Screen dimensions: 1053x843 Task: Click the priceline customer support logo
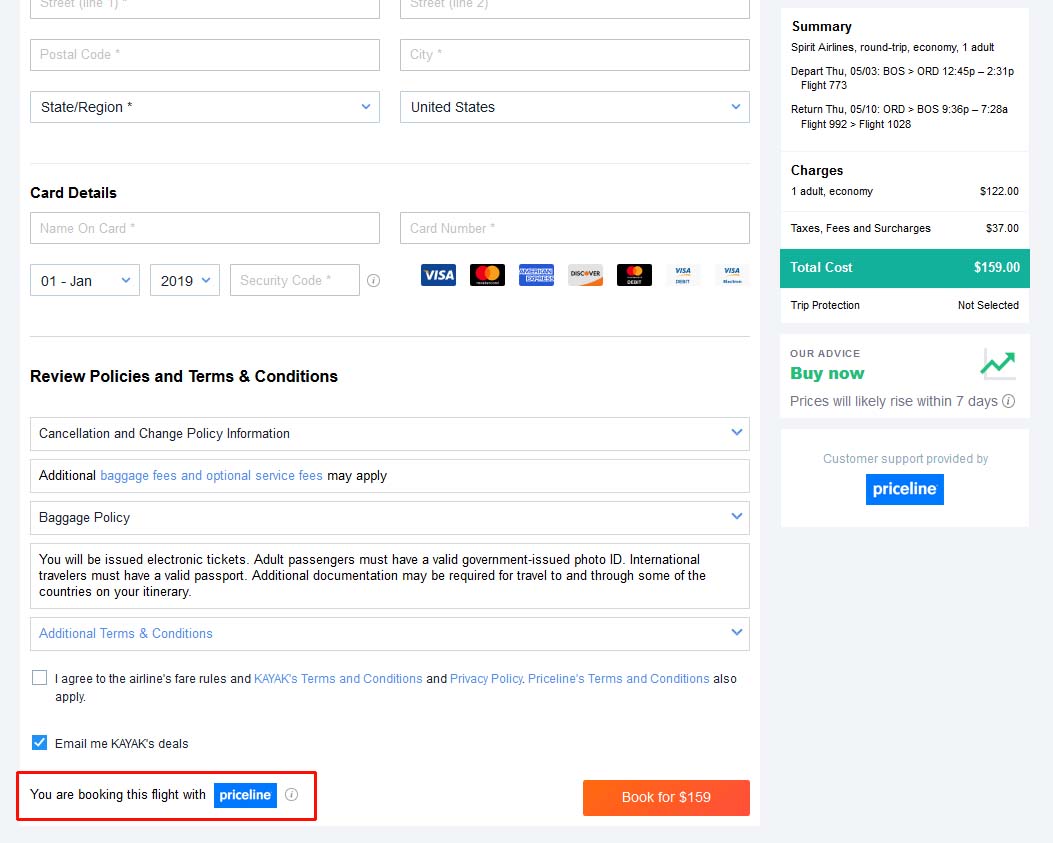[904, 489]
